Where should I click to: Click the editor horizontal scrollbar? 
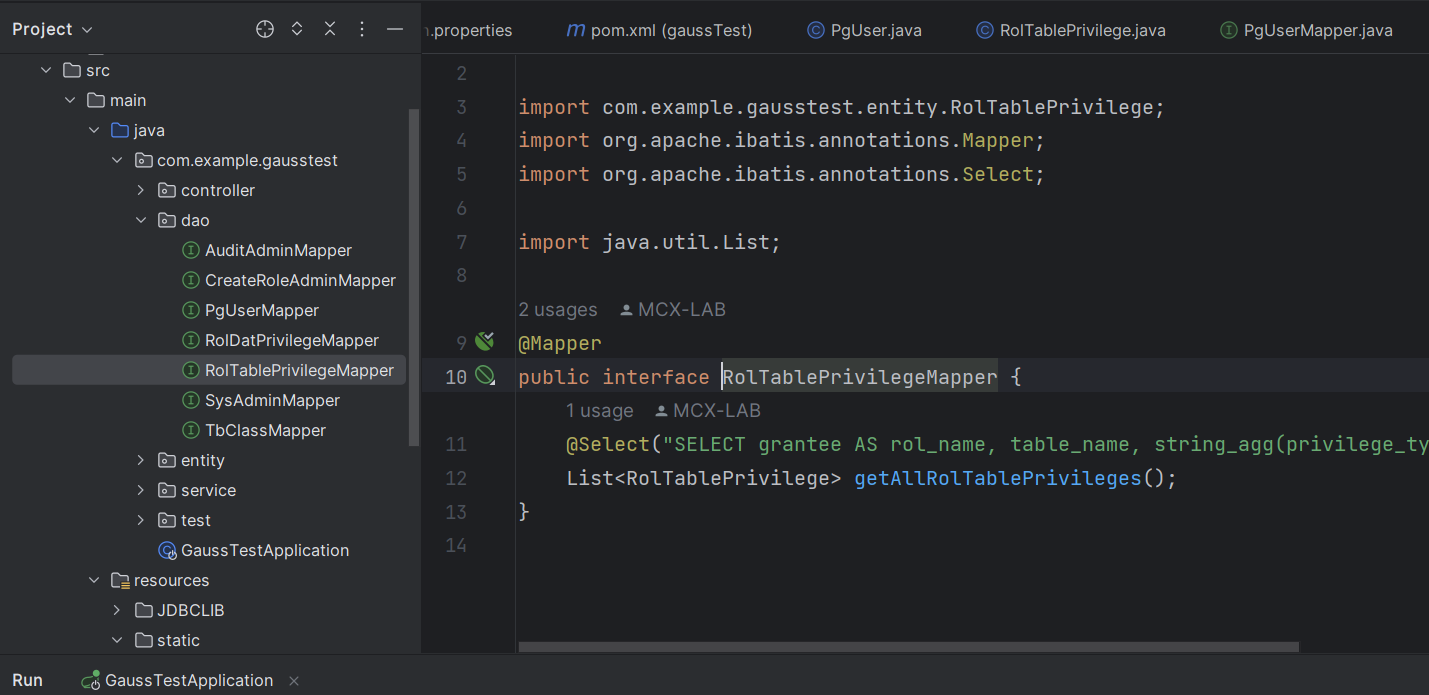908,647
